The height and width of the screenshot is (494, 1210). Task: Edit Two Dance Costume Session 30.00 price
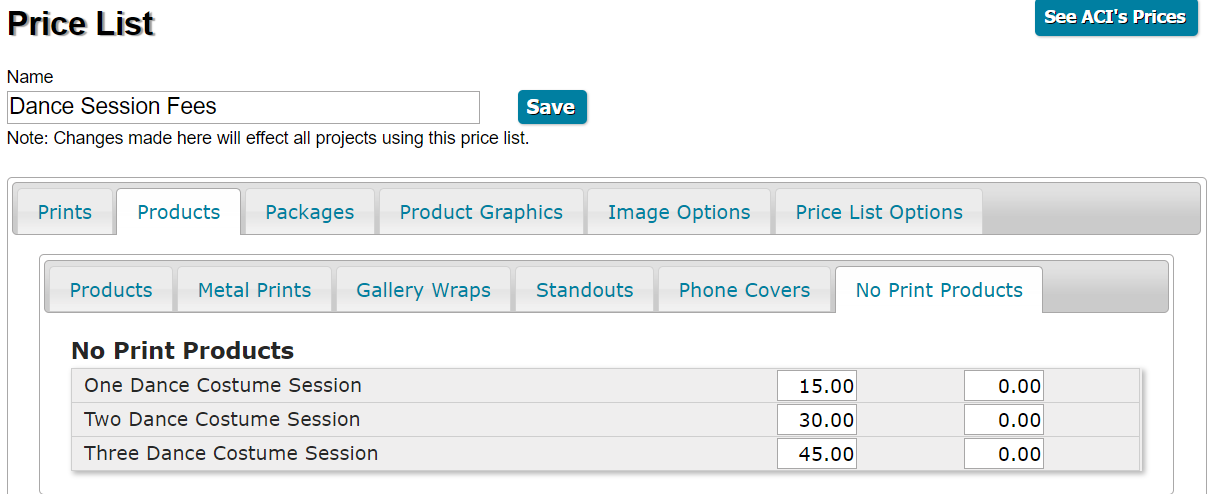(818, 420)
